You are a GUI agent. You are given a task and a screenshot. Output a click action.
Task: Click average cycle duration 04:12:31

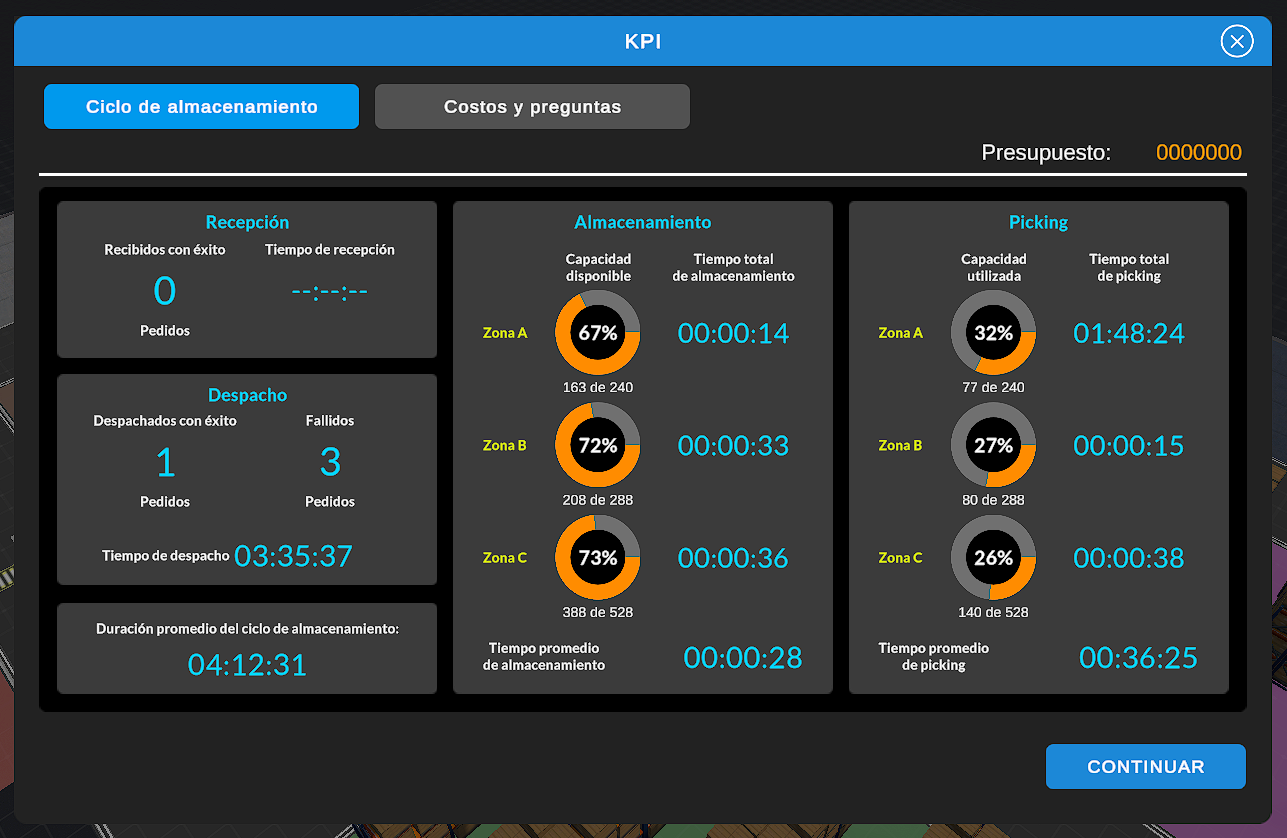click(x=247, y=665)
